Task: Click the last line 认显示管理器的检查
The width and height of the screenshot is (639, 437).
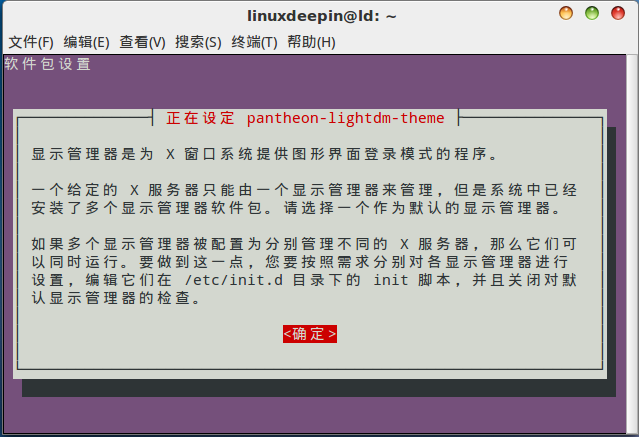Action: (116, 298)
